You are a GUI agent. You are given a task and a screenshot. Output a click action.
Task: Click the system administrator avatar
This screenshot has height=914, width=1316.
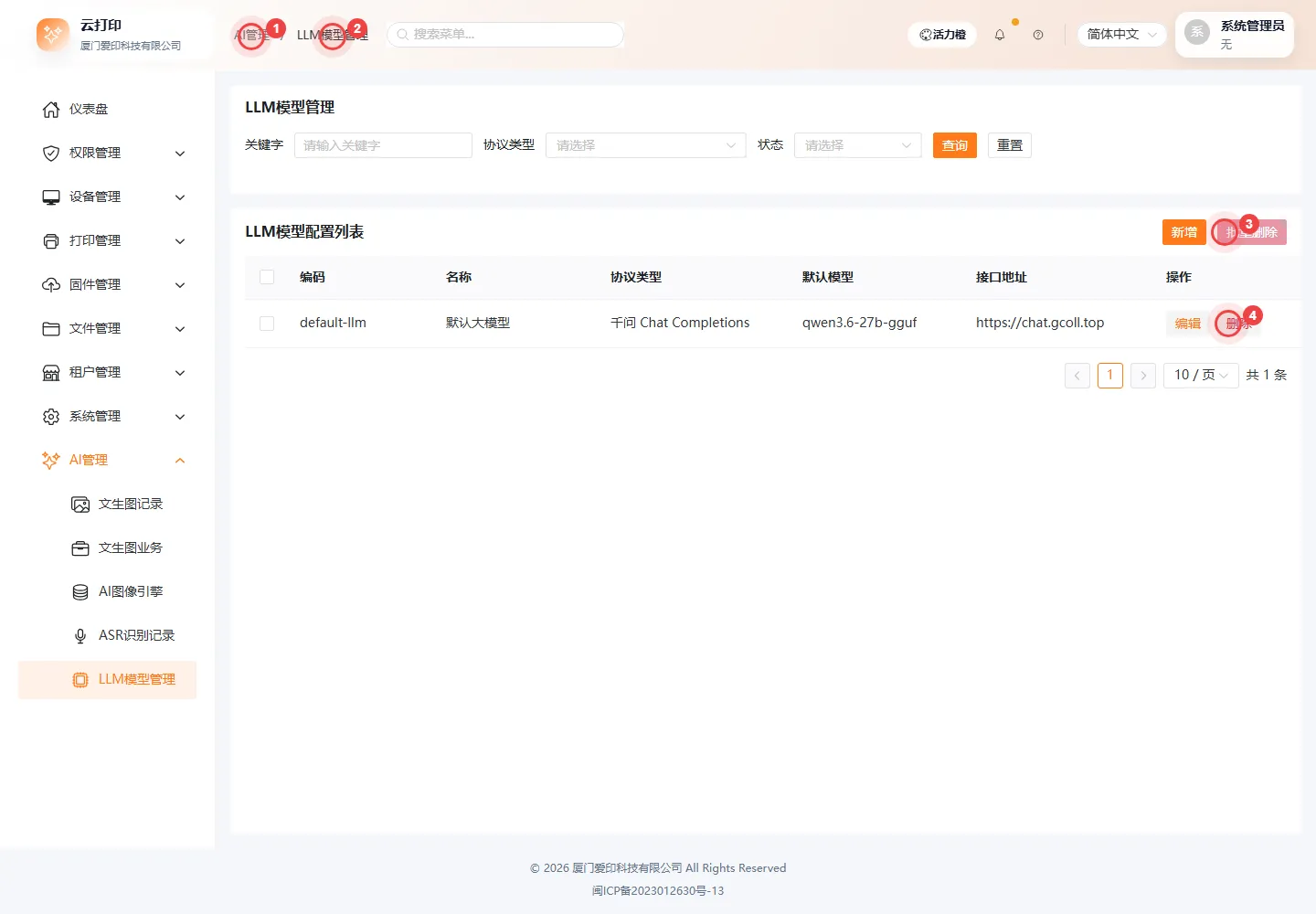point(1197,32)
